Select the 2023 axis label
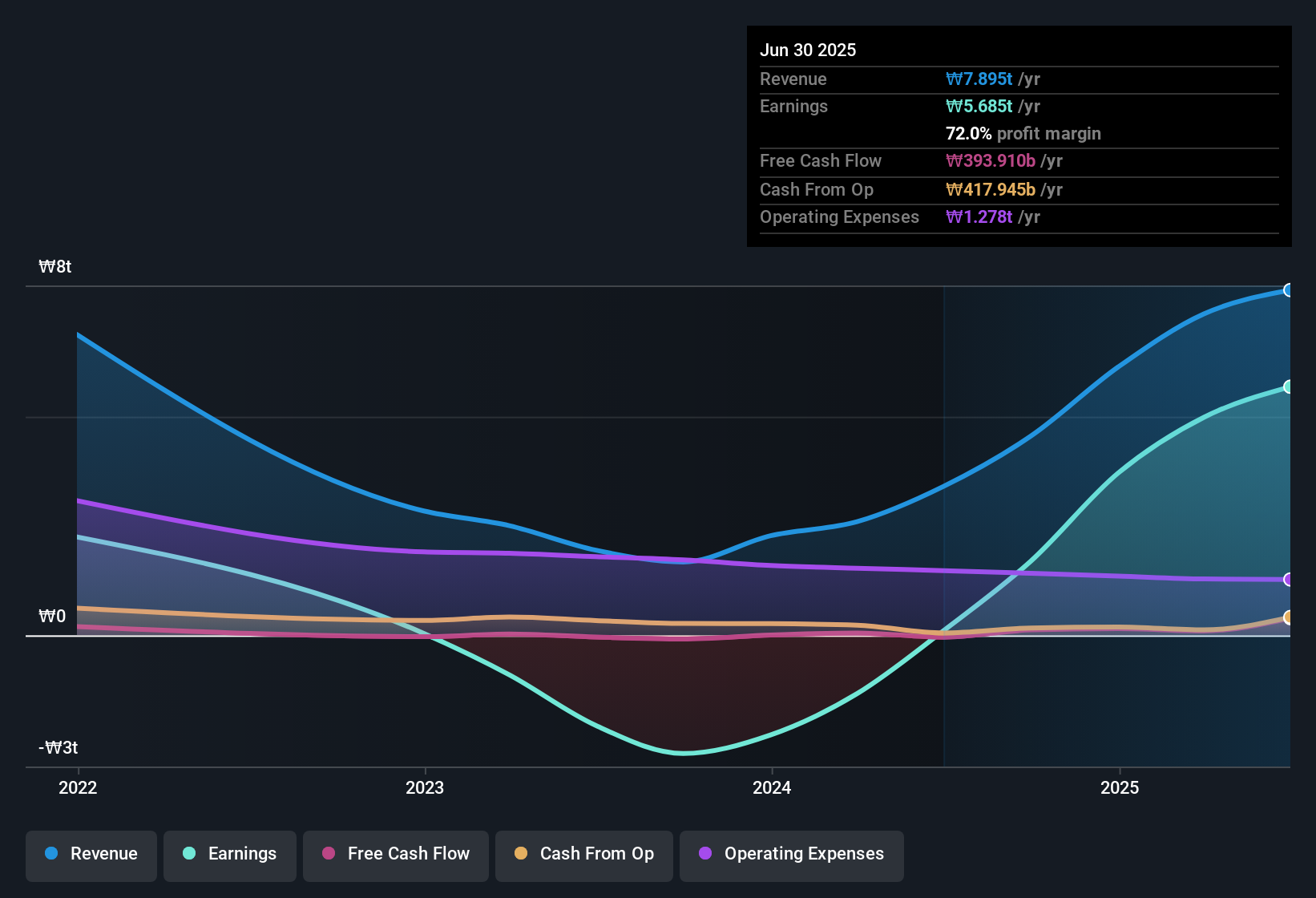Image resolution: width=1316 pixels, height=898 pixels. point(426,788)
